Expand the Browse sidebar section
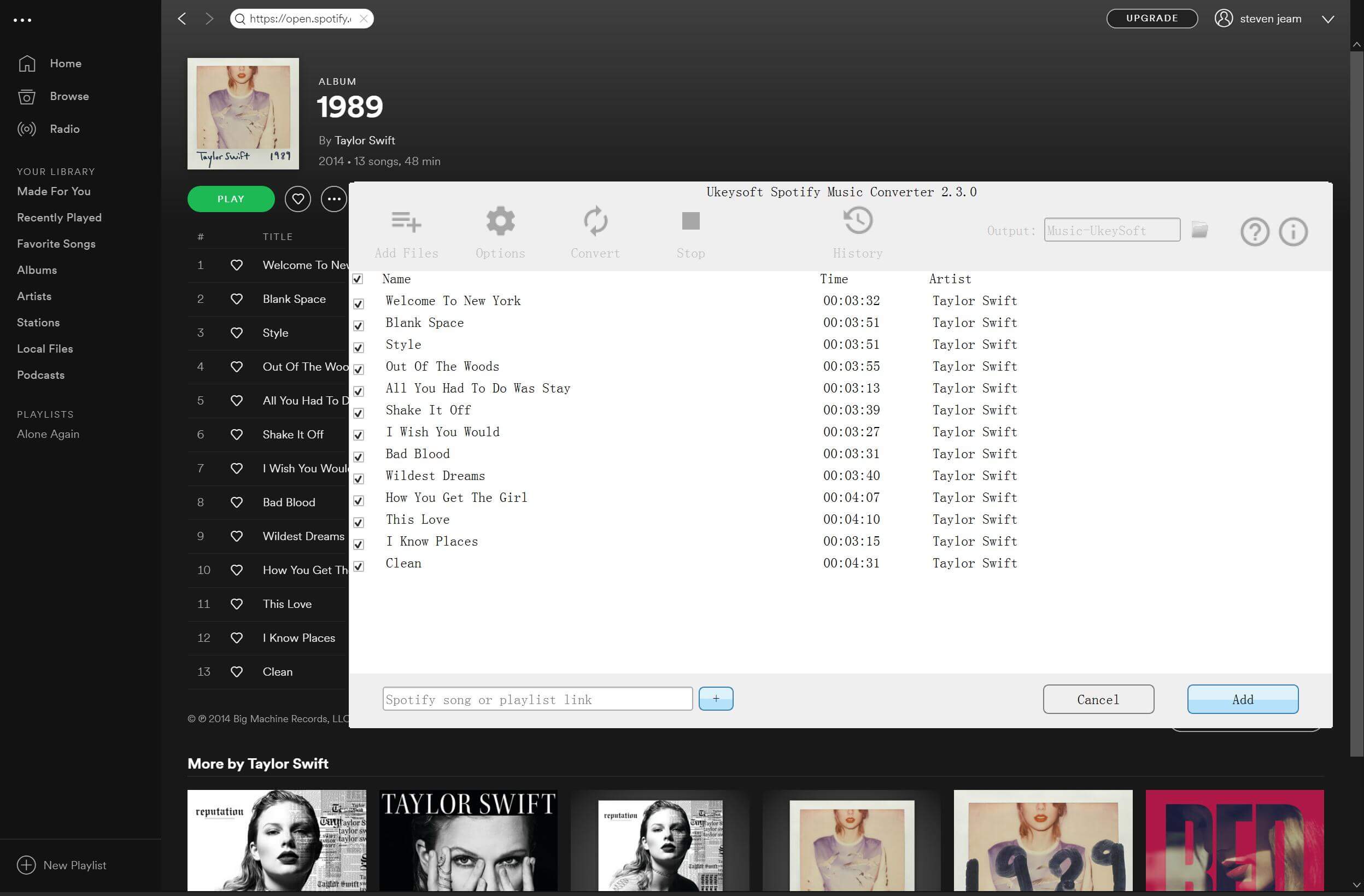The height and width of the screenshot is (896, 1364). (69, 95)
